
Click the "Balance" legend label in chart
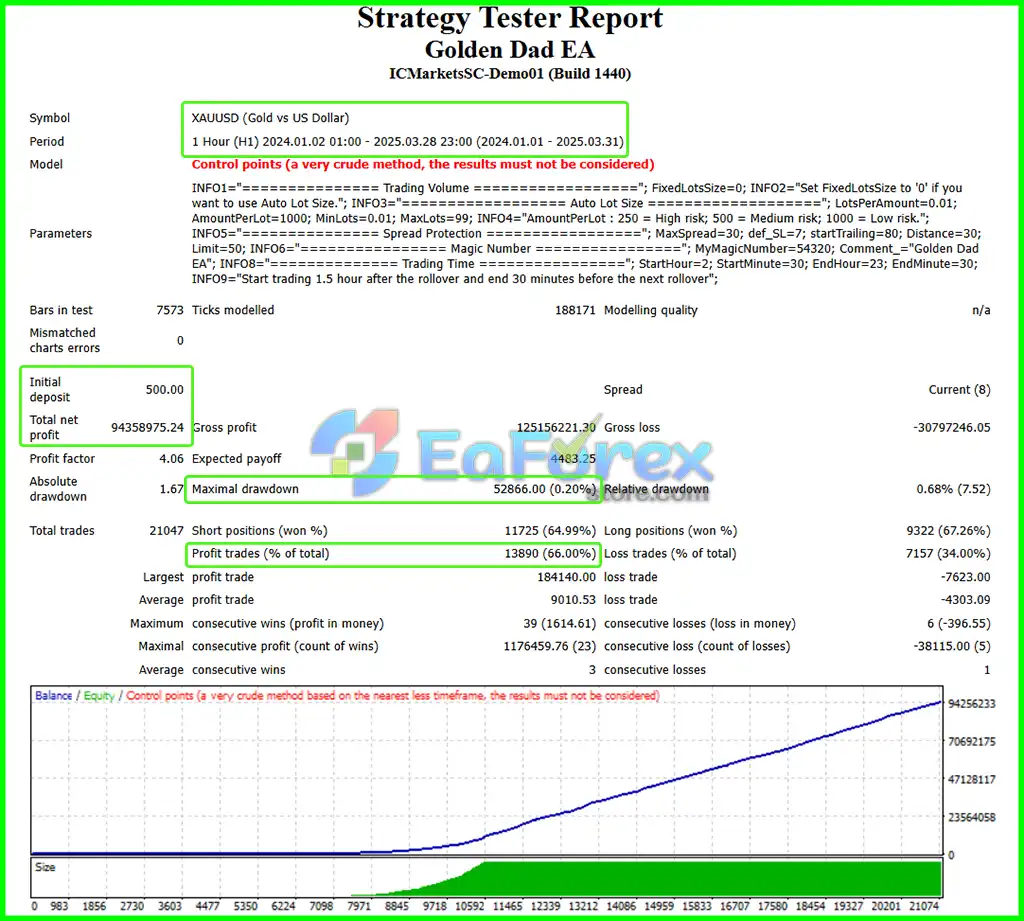54,696
